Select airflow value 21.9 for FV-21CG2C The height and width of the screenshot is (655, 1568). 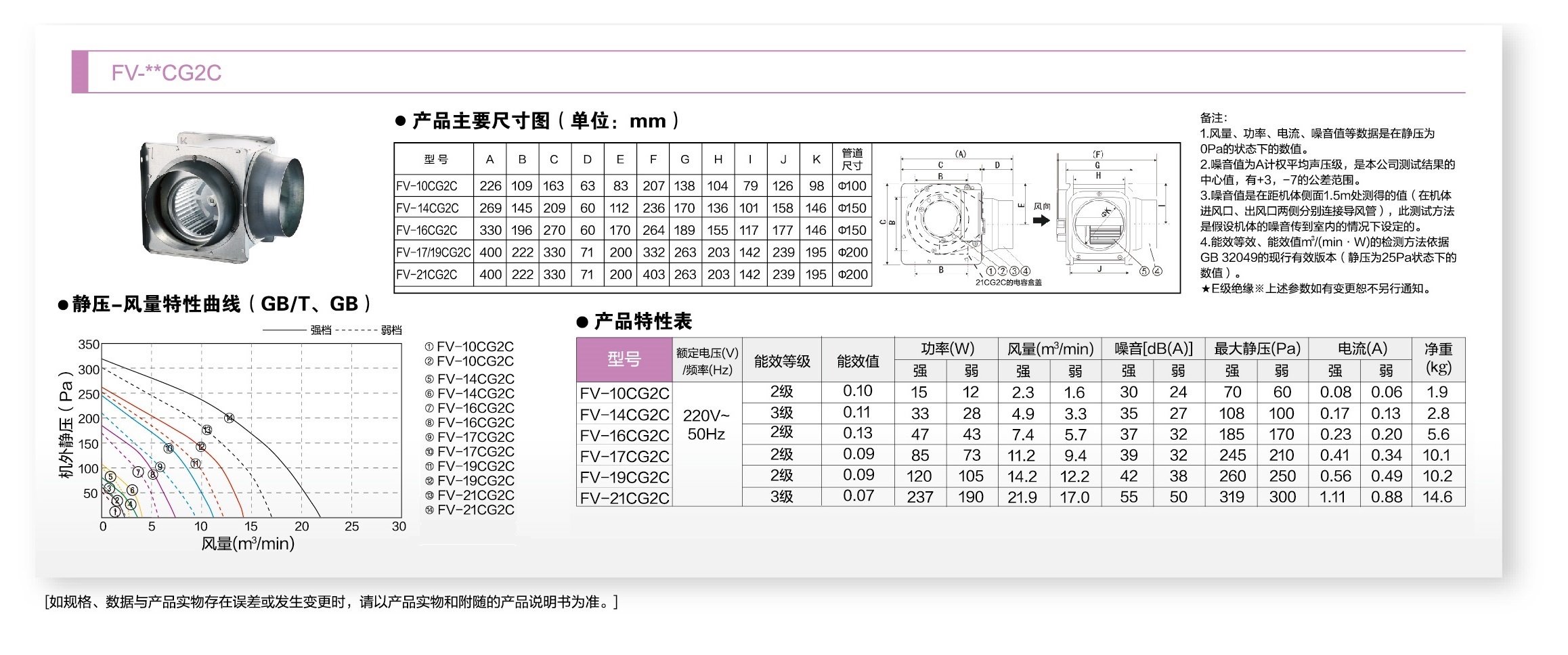(x=1022, y=497)
